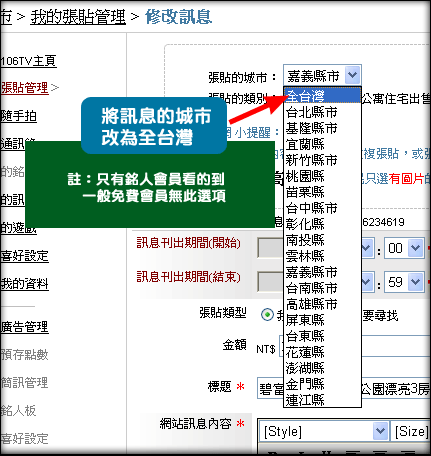Open the 張貼的城市 dropdown arrow
The width and height of the screenshot is (431, 456).
(353, 75)
